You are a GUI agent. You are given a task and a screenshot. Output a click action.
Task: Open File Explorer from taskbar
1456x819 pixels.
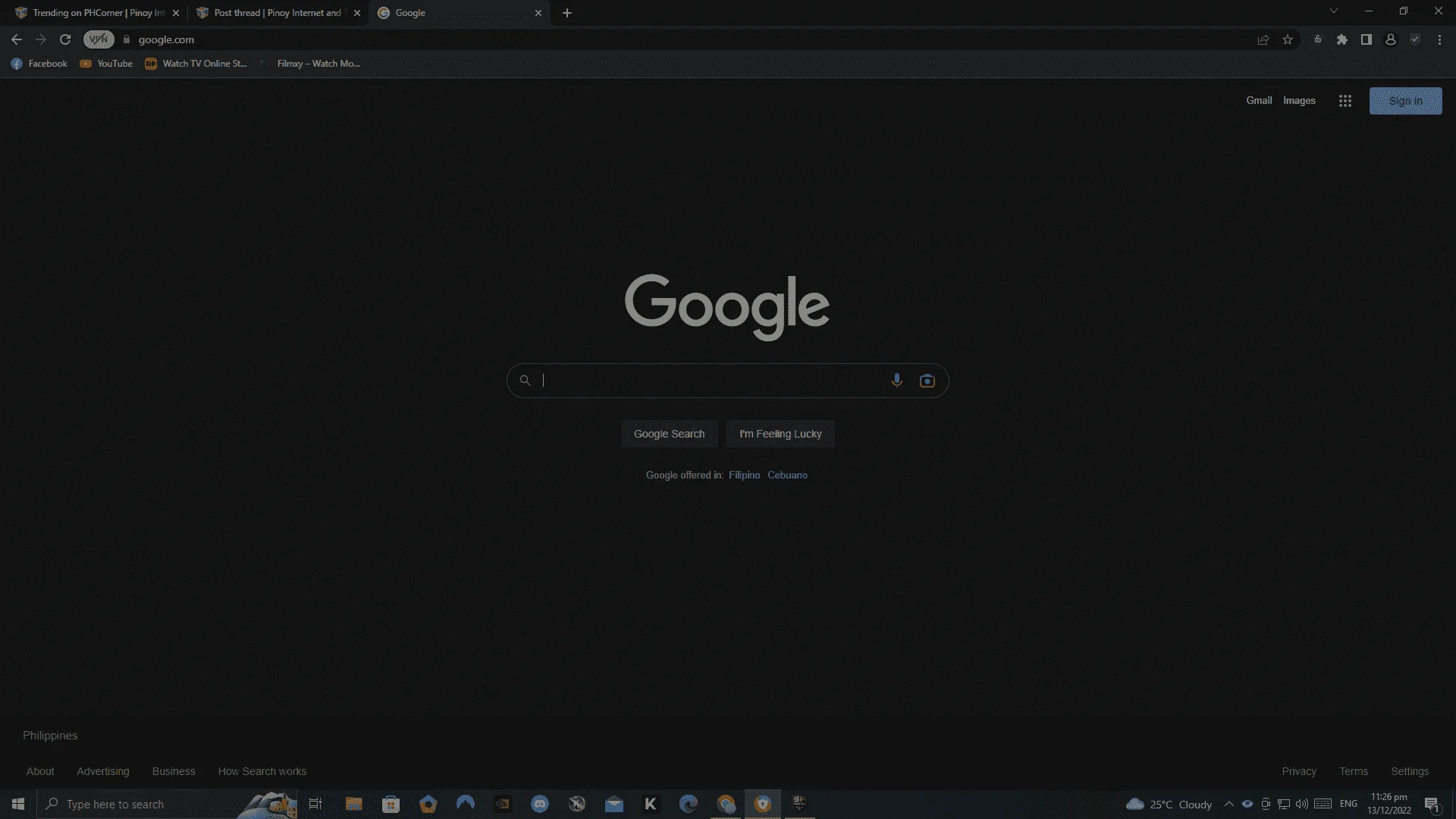[x=353, y=804]
